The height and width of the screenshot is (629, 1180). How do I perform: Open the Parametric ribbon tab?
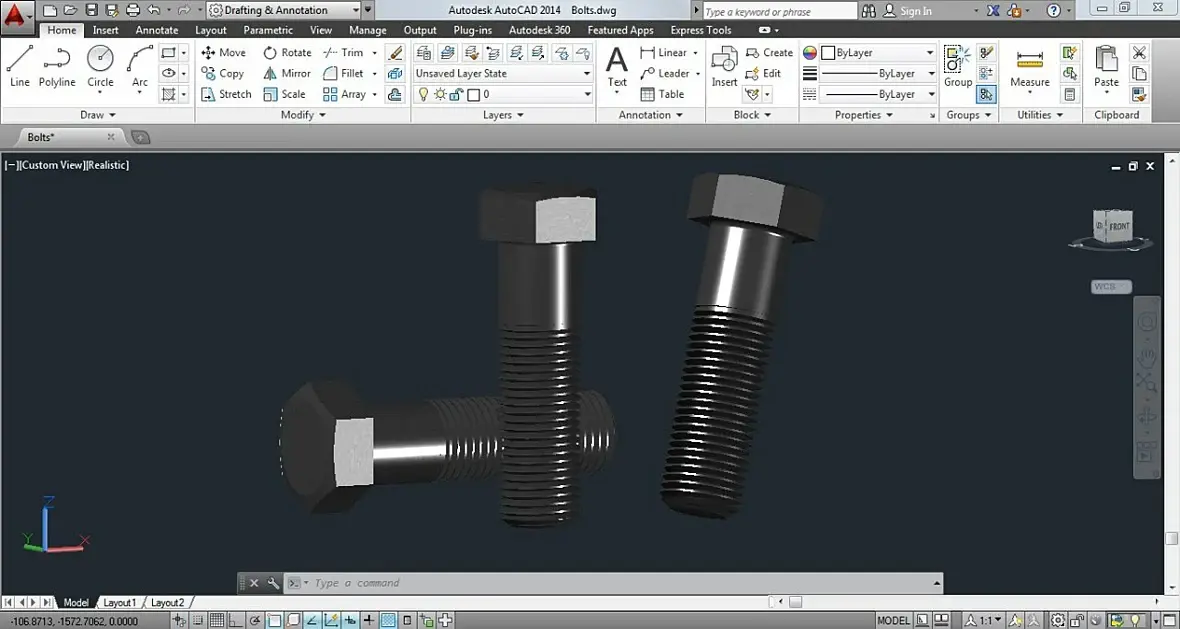point(268,30)
